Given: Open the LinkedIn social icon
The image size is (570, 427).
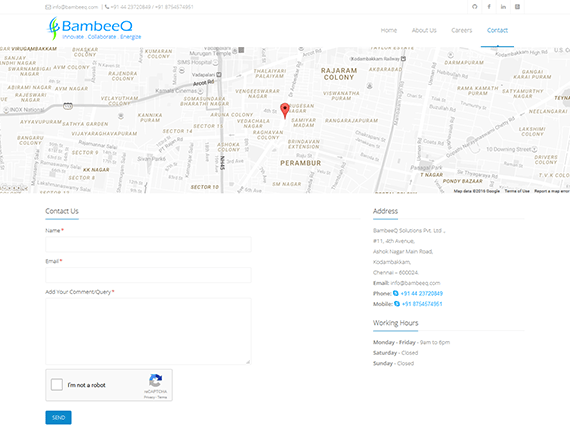Looking at the screenshot, I should coord(503,7).
